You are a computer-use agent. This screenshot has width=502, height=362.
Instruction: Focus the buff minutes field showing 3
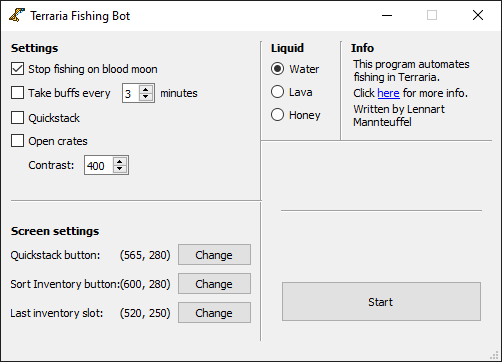click(x=131, y=93)
